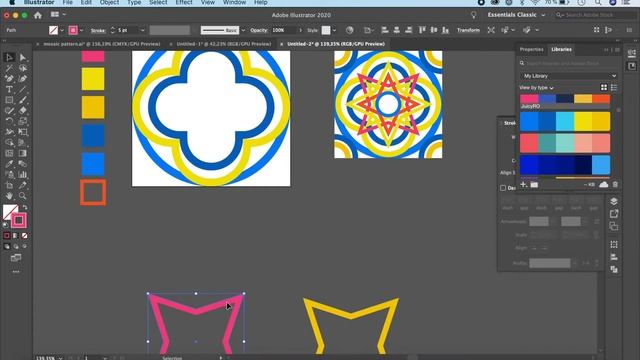This screenshot has height=360, width=640.
Task: Select the Paintbrush tool
Action: click(23, 100)
